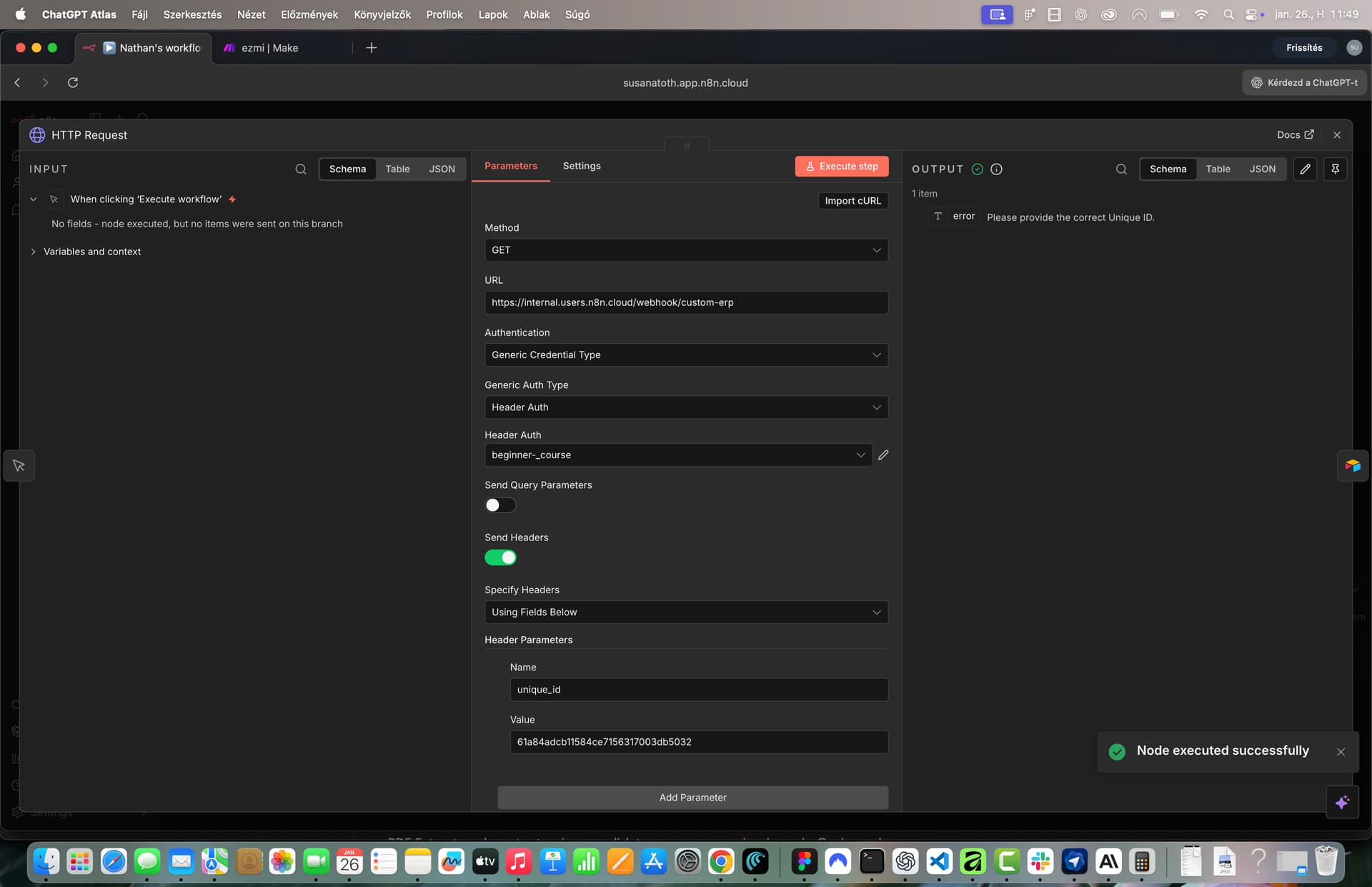The height and width of the screenshot is (887, 1372).
Task: Open the Method dropdown showing GET
Action: [685, 250]
